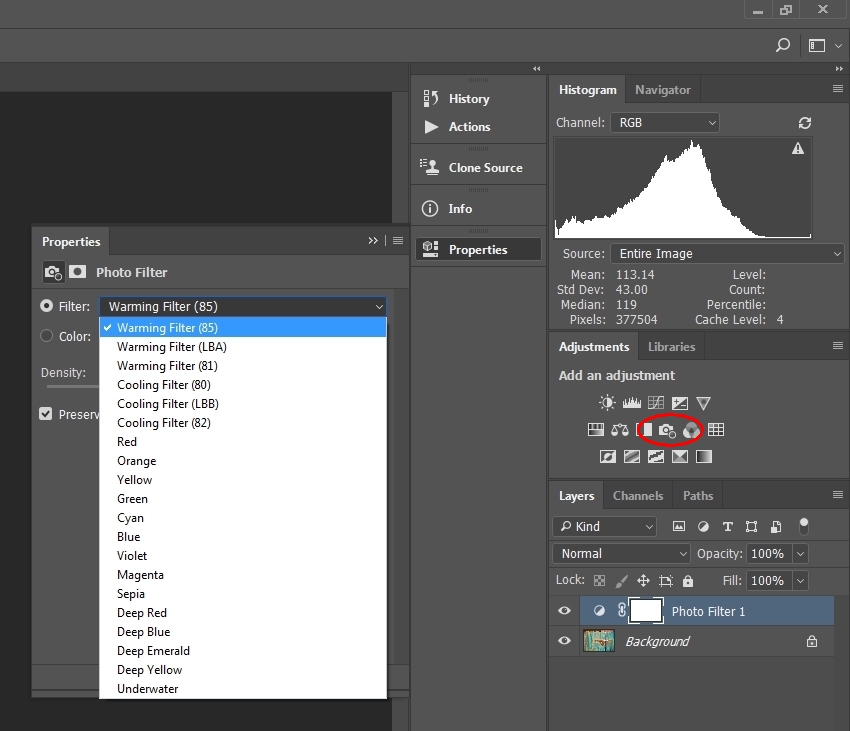Click the Background layer thumbnail
This screenshot has width=850, height=731.
599,641
